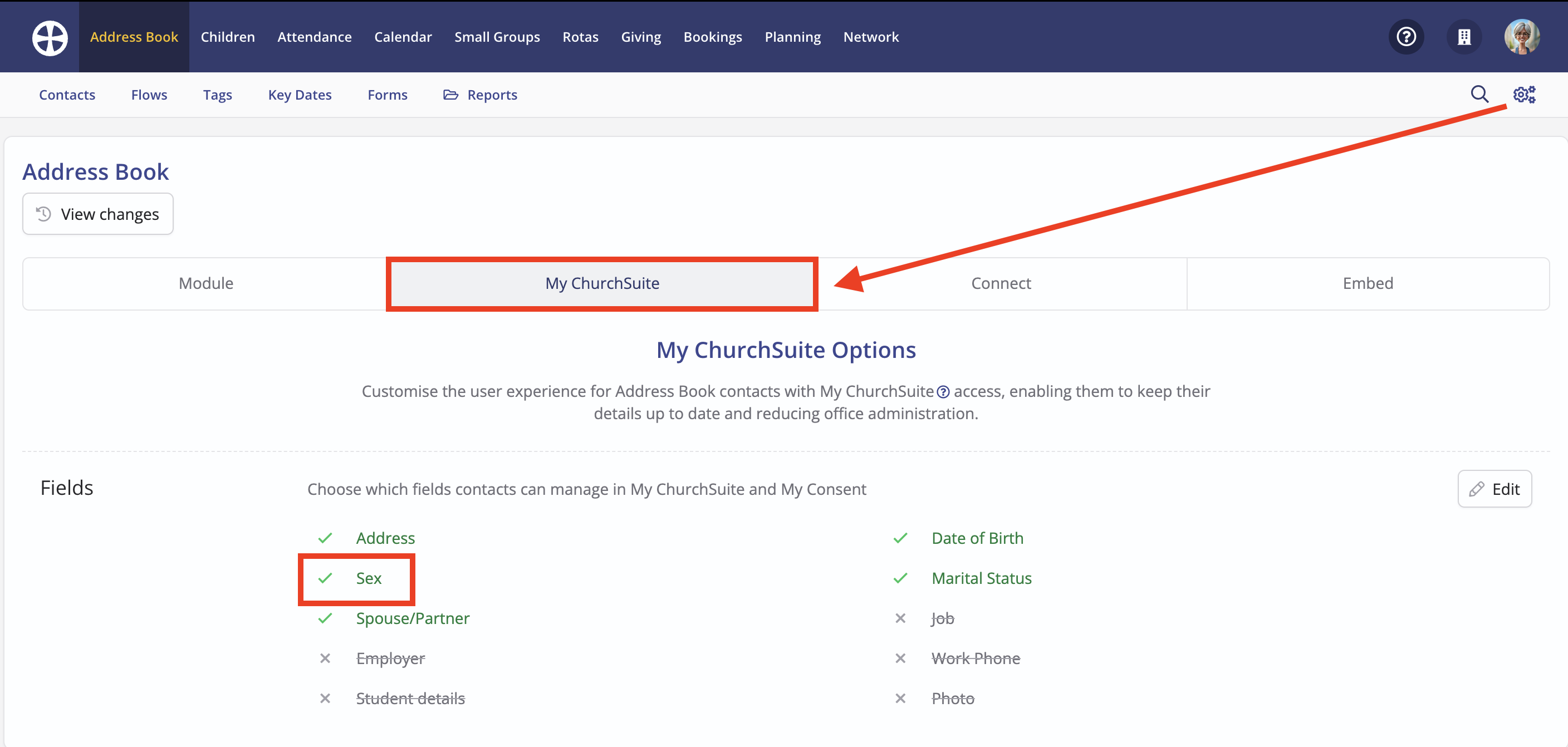Image resolution: width=1568 pixels, height=747 pixels.
Task: Open the Bookings module
Action: click(712, 37)
